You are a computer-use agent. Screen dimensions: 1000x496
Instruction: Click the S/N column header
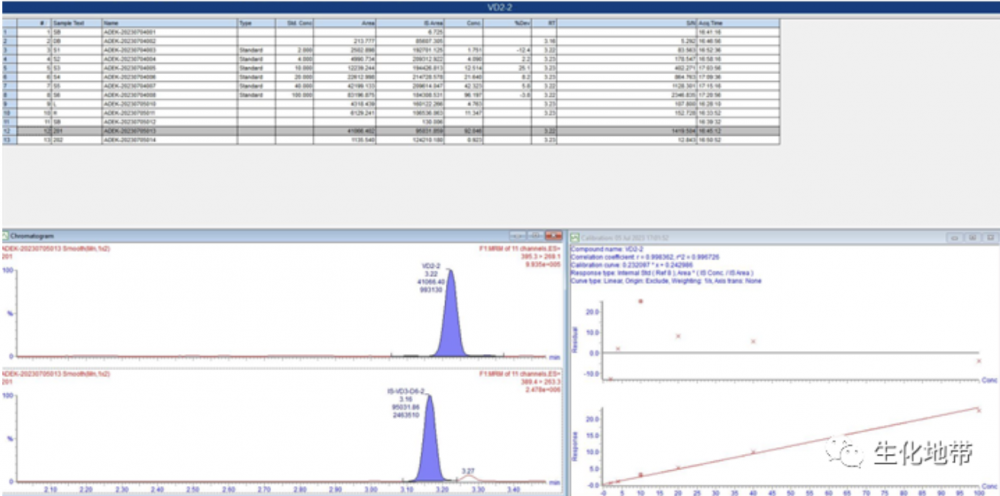[x=627, y=22]
